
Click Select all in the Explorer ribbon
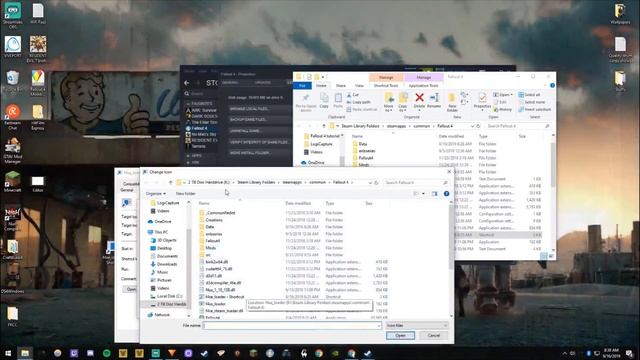pyautogui.click(x=529, y=95)
